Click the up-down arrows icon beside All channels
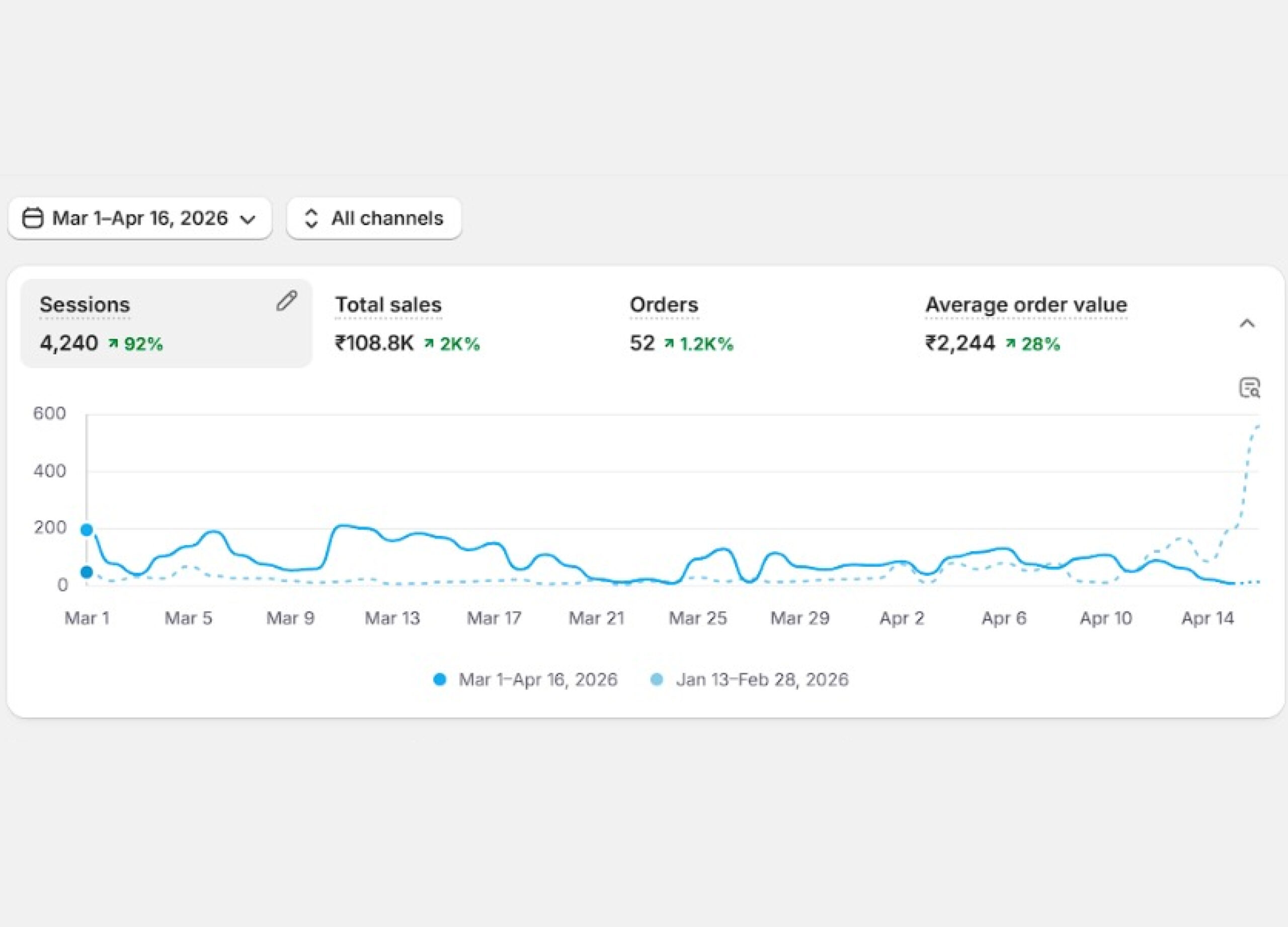Viewport: 1288px width, 927px height. (310, 219)
